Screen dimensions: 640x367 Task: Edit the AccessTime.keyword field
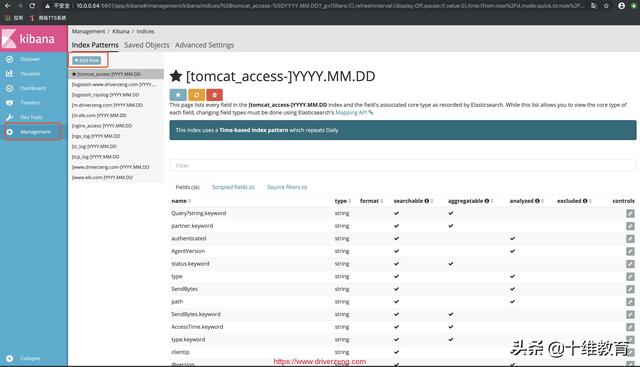[x=630, y=327]
